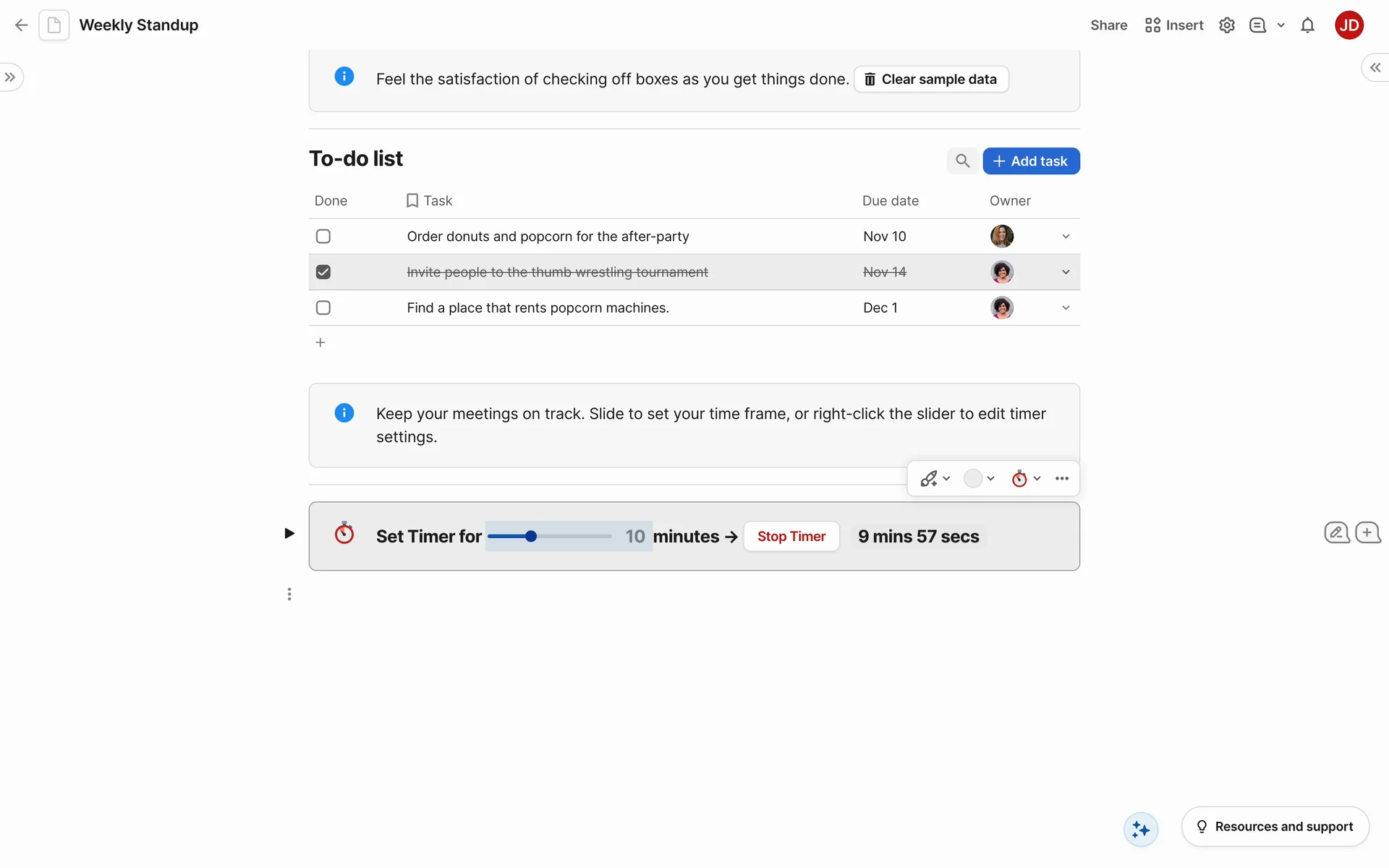
Task: Click the Add task button
Action: point(1031,161)
